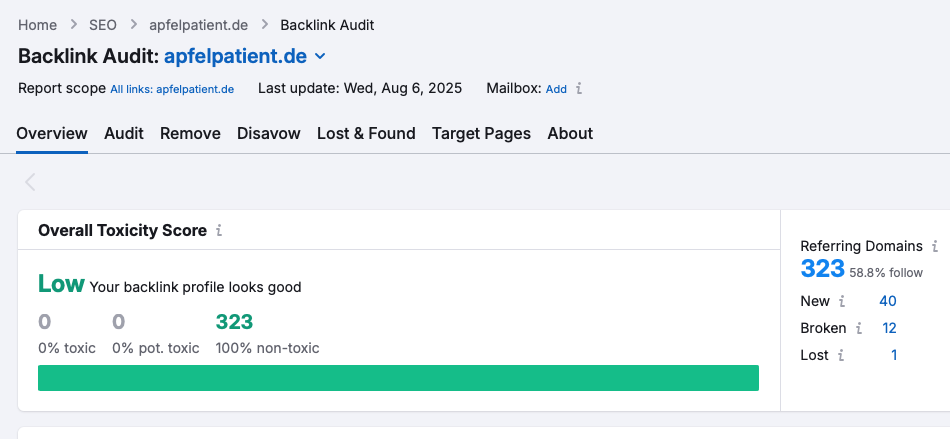The height and width of the screenshot is (439, 950).
Task: Click the back arrow below the tabs
Action: [30, 182]
